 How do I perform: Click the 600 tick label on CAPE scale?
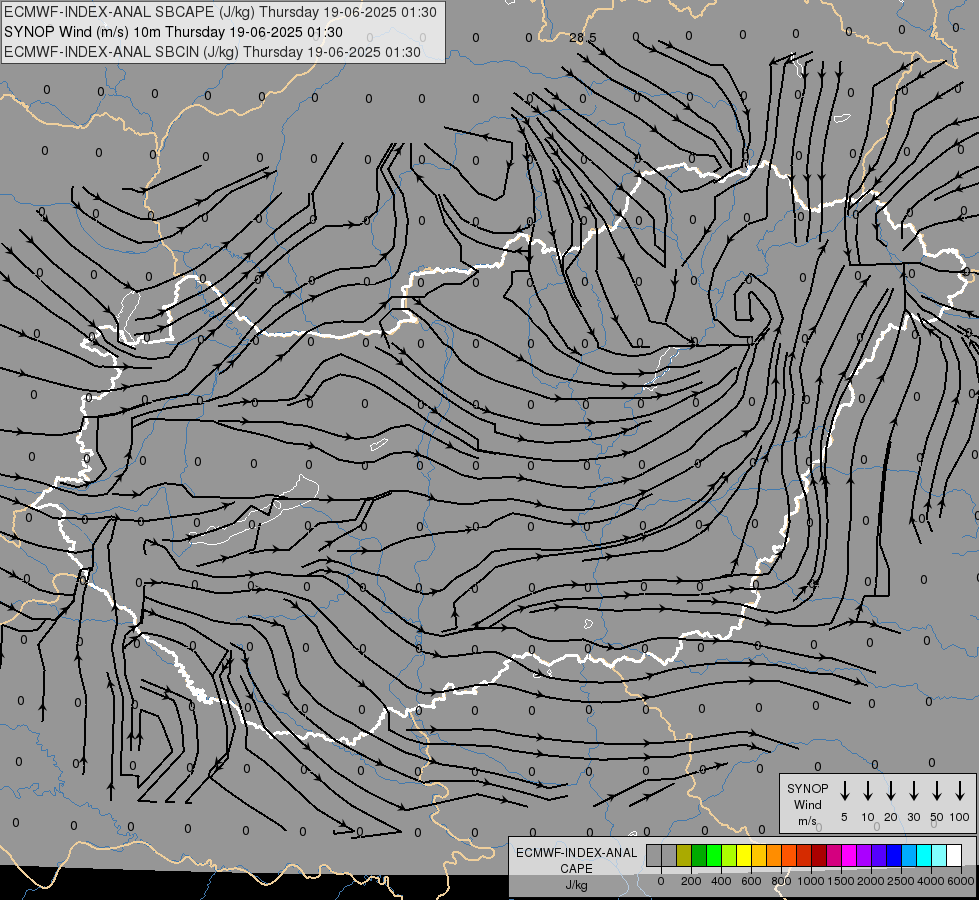coord(751,881)
